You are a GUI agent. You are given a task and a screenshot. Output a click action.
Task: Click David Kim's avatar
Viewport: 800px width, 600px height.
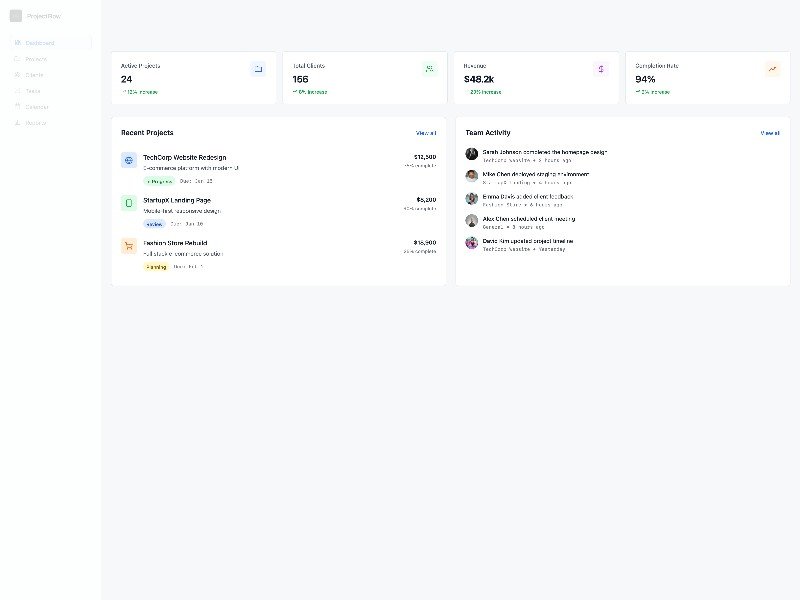pyautogui.click(x=472, y=243)
